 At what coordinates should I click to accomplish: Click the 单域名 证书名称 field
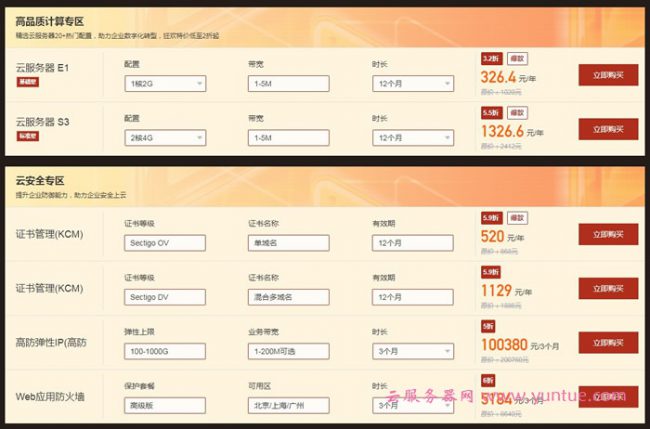pyautogui.click(x=289, y=244)
